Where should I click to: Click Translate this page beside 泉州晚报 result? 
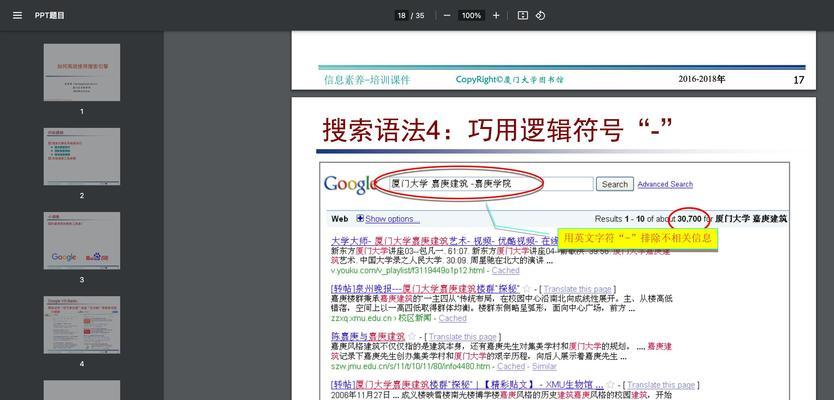[577, 289]
